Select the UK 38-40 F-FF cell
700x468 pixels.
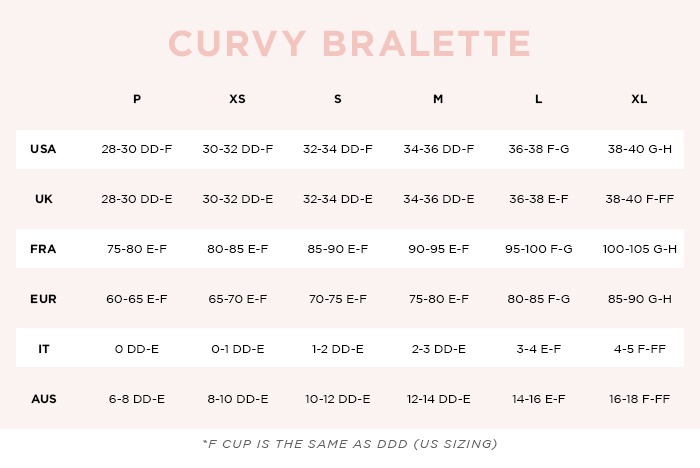639,199
